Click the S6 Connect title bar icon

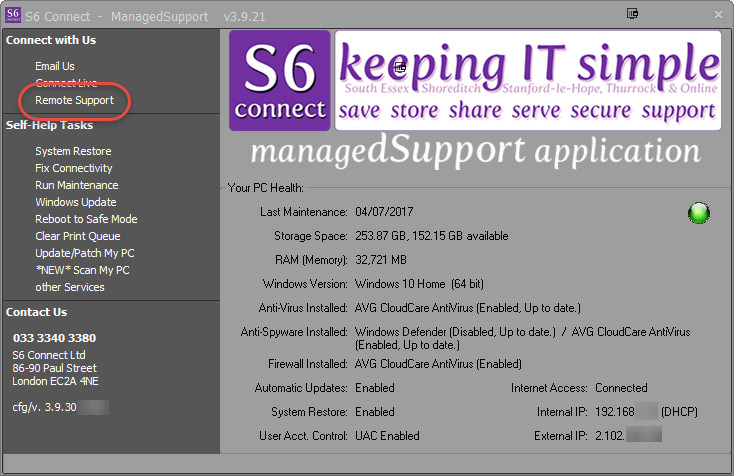point(13,15)
